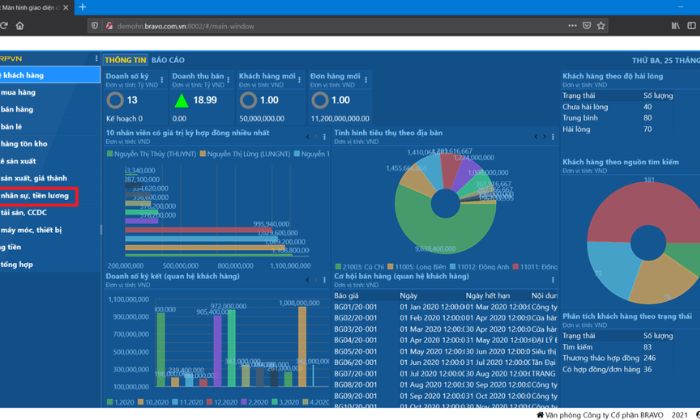Open the máy móc, thiết bị module
Screen dimensions: 700x420
[50, 230]
